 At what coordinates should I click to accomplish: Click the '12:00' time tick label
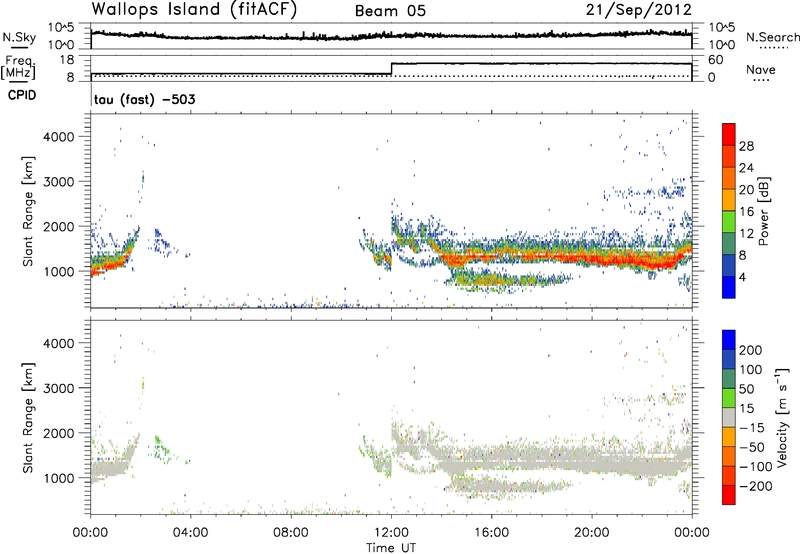[x=391, y=533]
